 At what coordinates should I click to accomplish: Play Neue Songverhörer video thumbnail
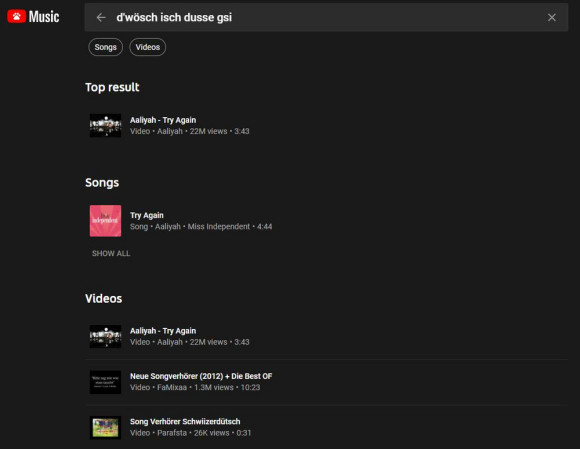[x=105, y=382]
